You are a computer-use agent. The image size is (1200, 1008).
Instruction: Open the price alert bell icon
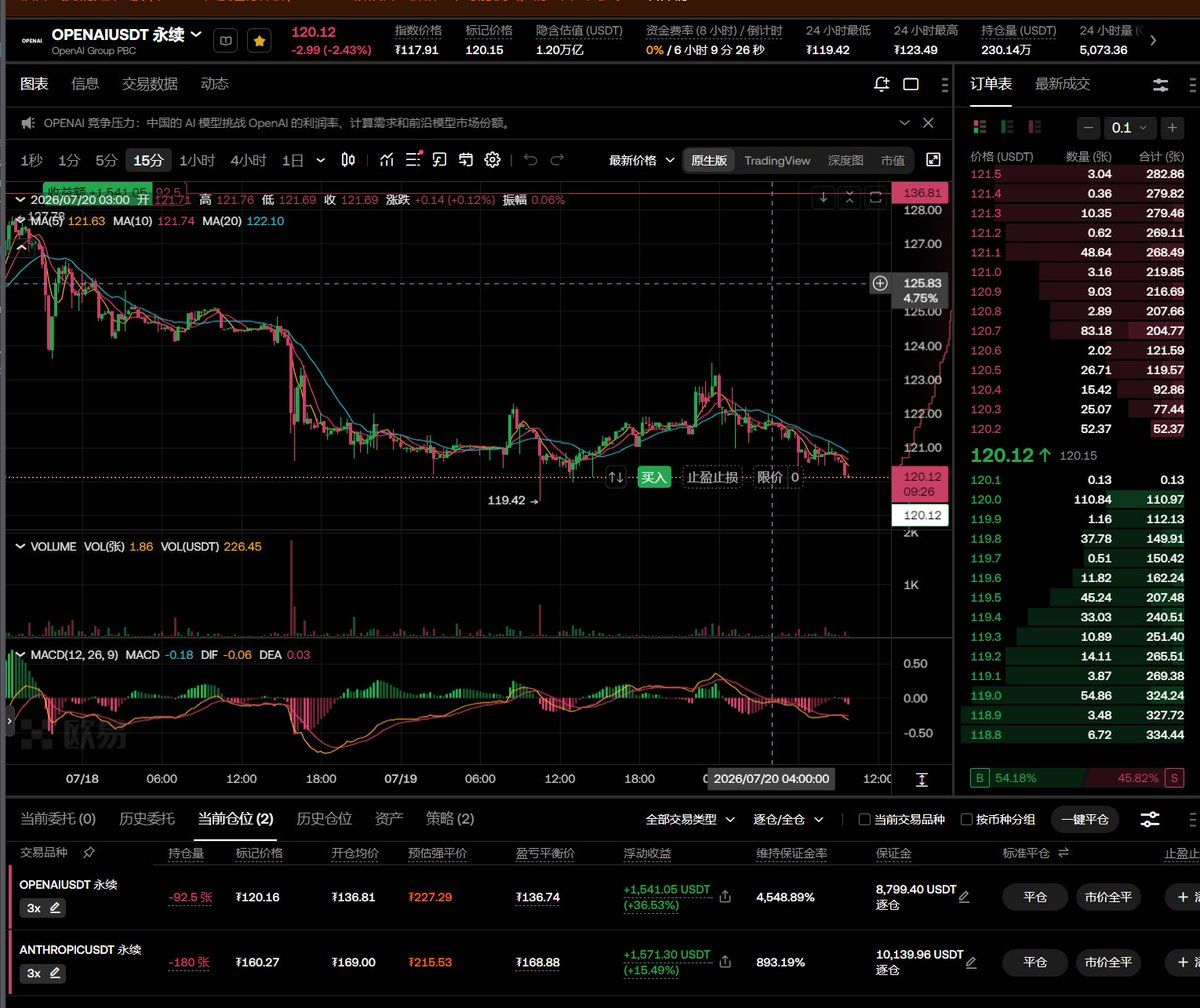pos(881,84)
